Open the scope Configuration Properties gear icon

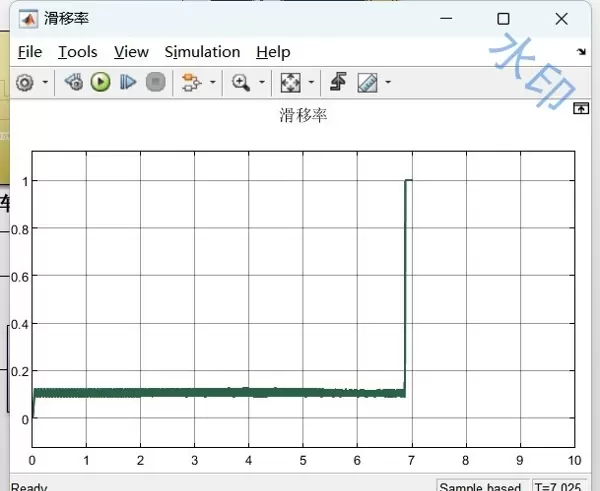[24, 83]
